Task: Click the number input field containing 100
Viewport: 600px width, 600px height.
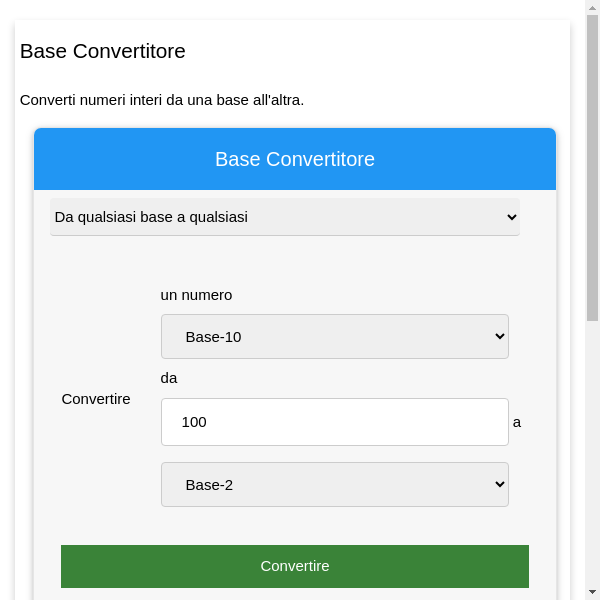Action: pos(334,422)
